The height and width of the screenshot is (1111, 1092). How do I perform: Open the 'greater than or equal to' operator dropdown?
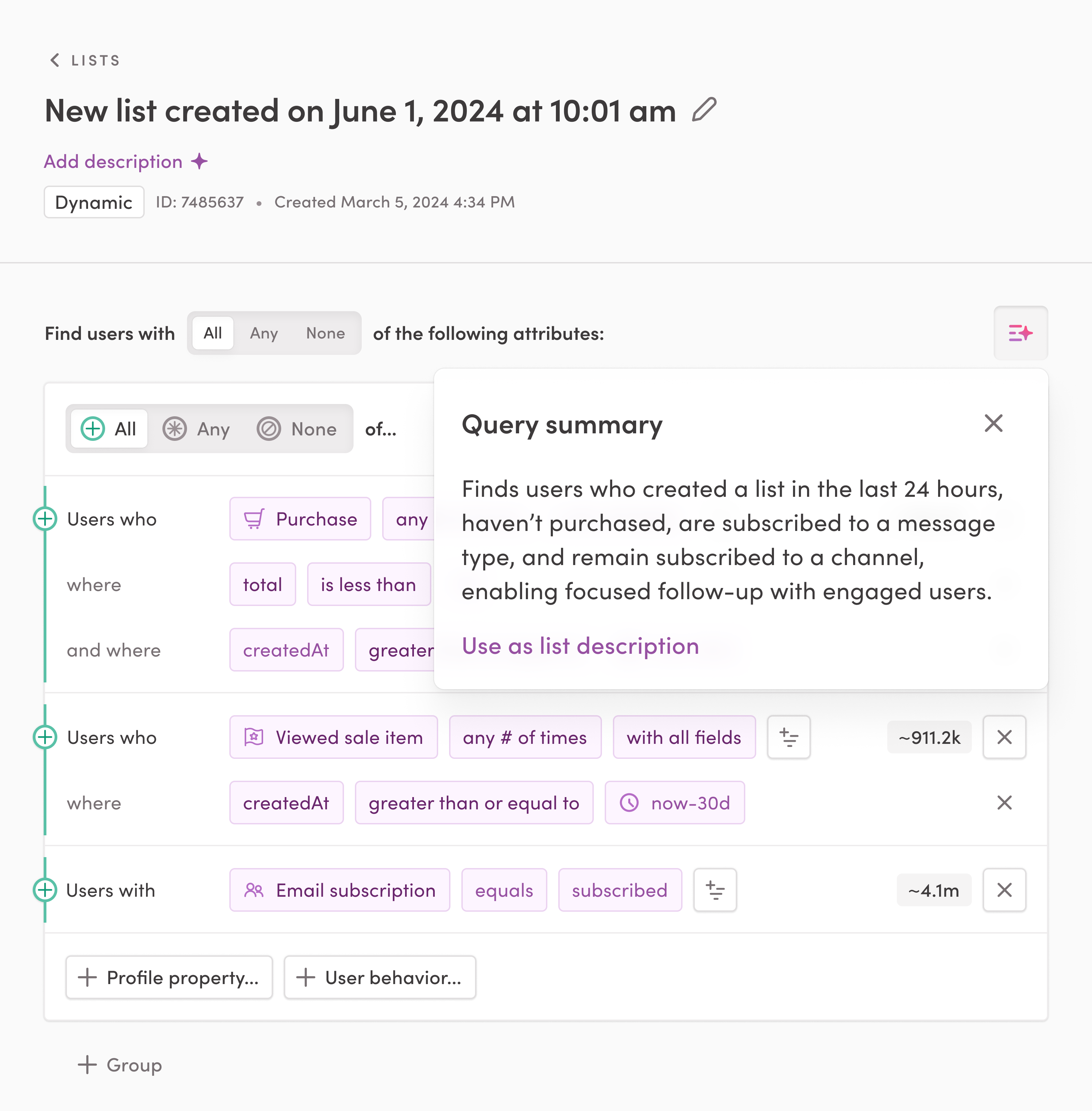pos(474,803)
